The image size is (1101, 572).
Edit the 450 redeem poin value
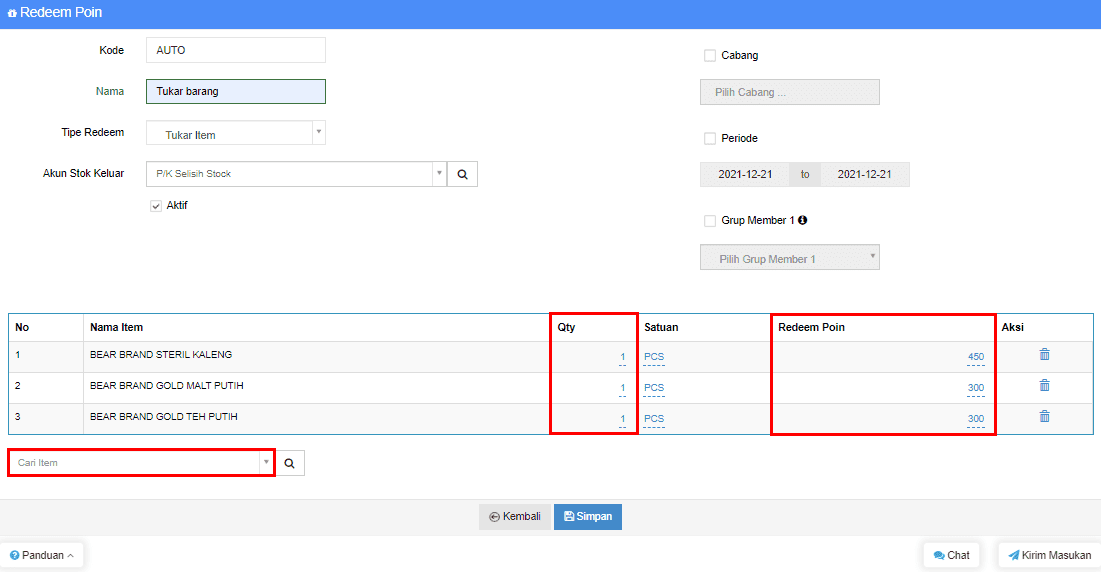[976, 357]
